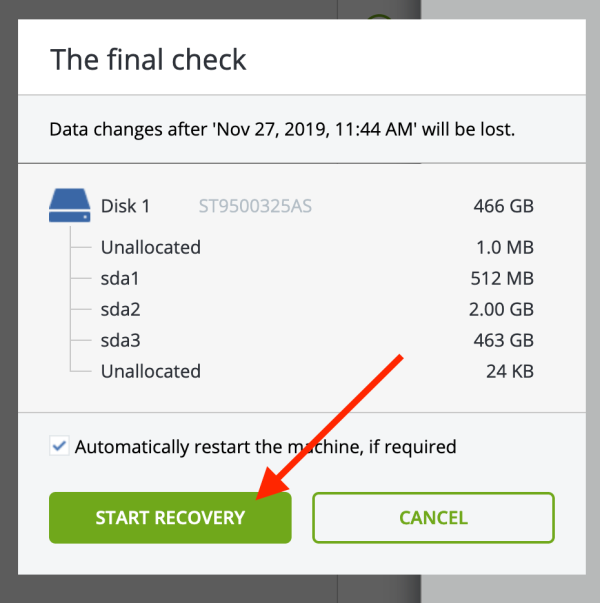Click the 2.00 GB size value

click(x=501, y=310)
